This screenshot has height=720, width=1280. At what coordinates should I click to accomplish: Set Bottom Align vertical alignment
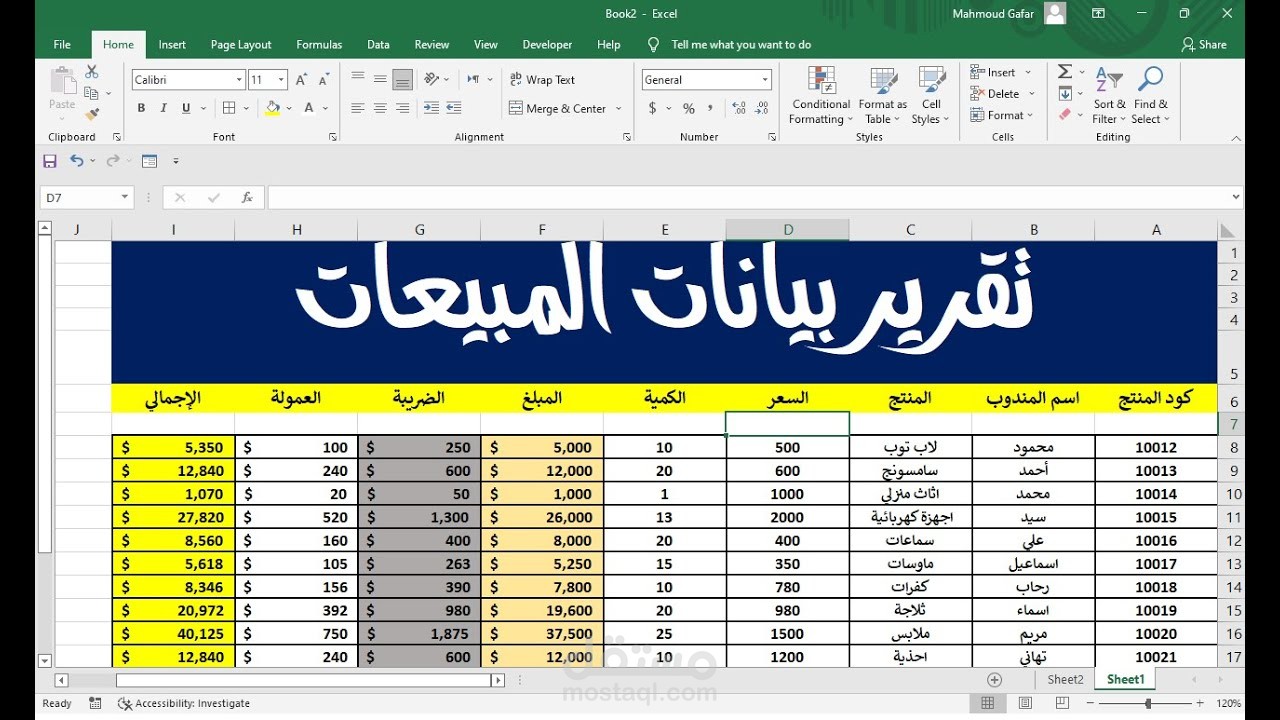[x=402, y=79]
